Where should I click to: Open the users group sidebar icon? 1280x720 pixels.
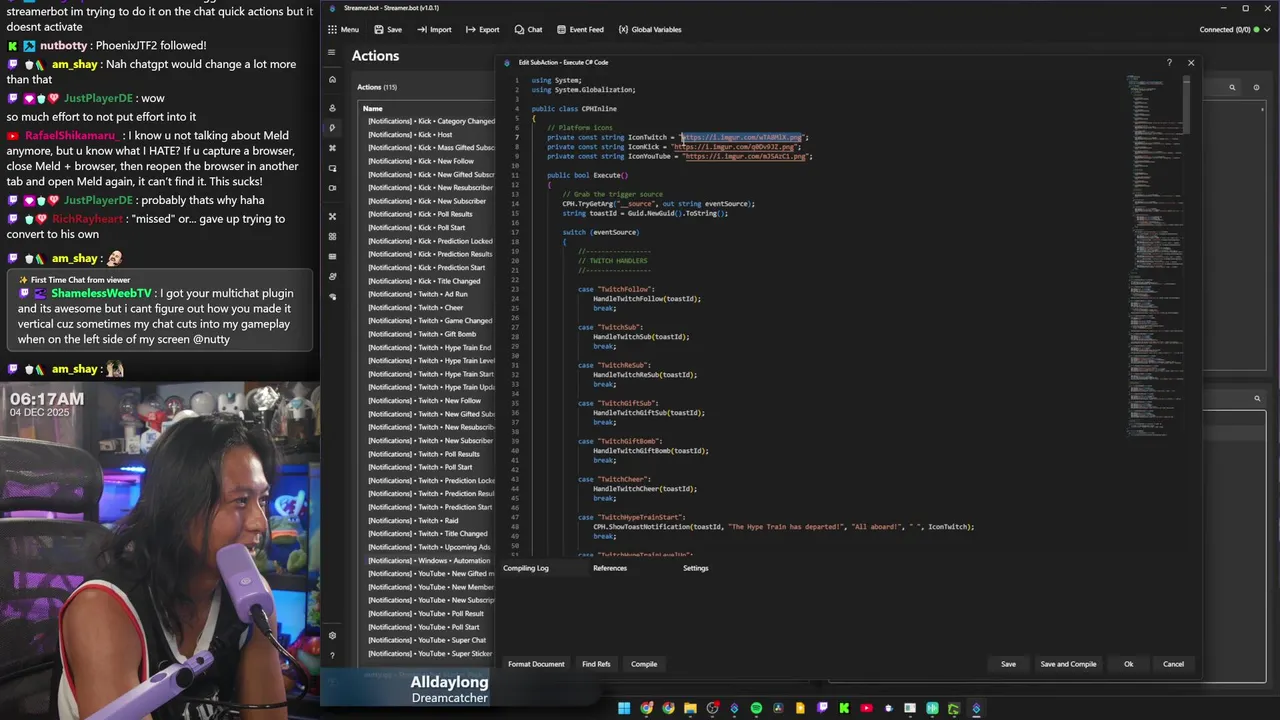pyautogui.click(x=332, y=277)
